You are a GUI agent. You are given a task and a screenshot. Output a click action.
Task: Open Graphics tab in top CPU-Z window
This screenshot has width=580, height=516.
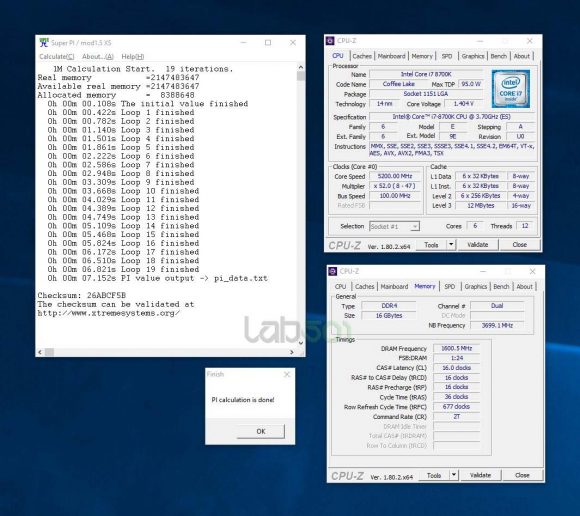pyautogui.click(x=473, y=56)
